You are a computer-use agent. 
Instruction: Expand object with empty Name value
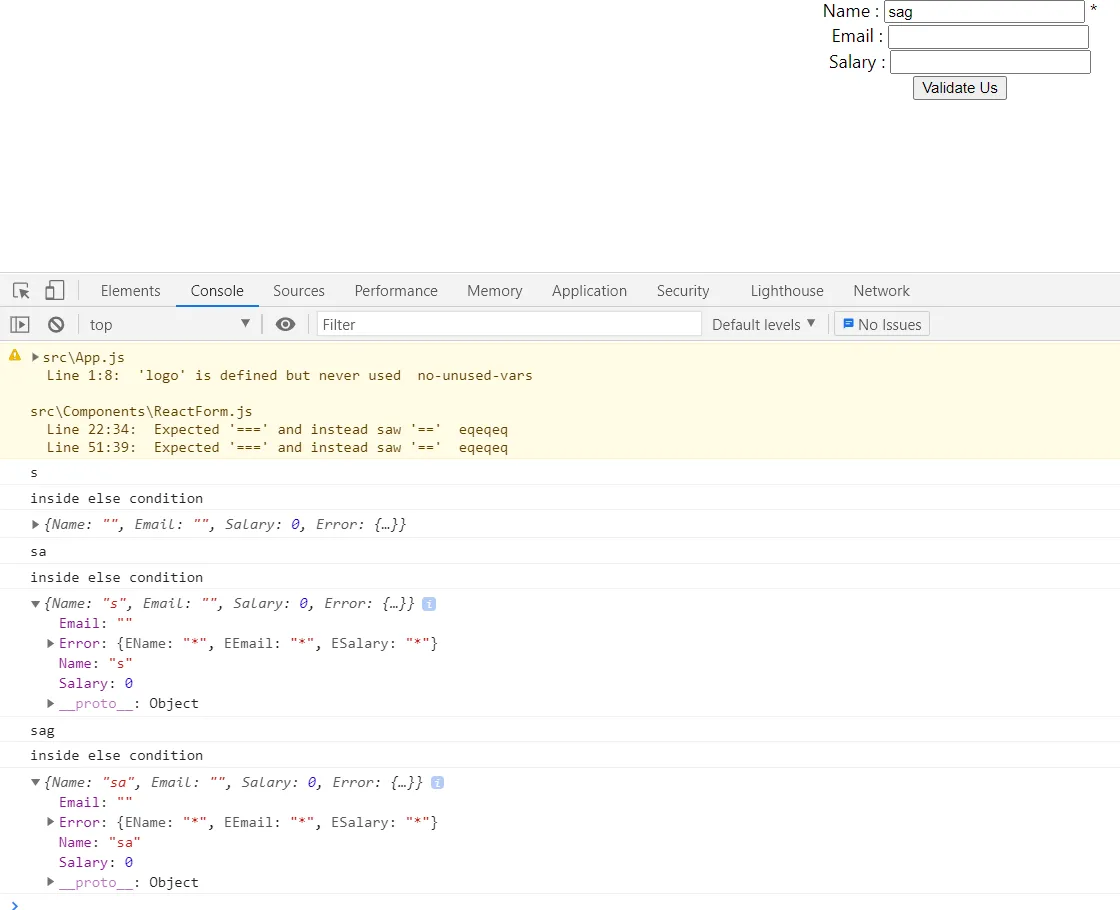click(35, 524)
